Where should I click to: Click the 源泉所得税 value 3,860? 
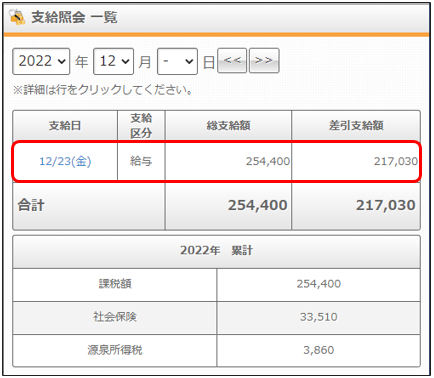tap(319, 350)
